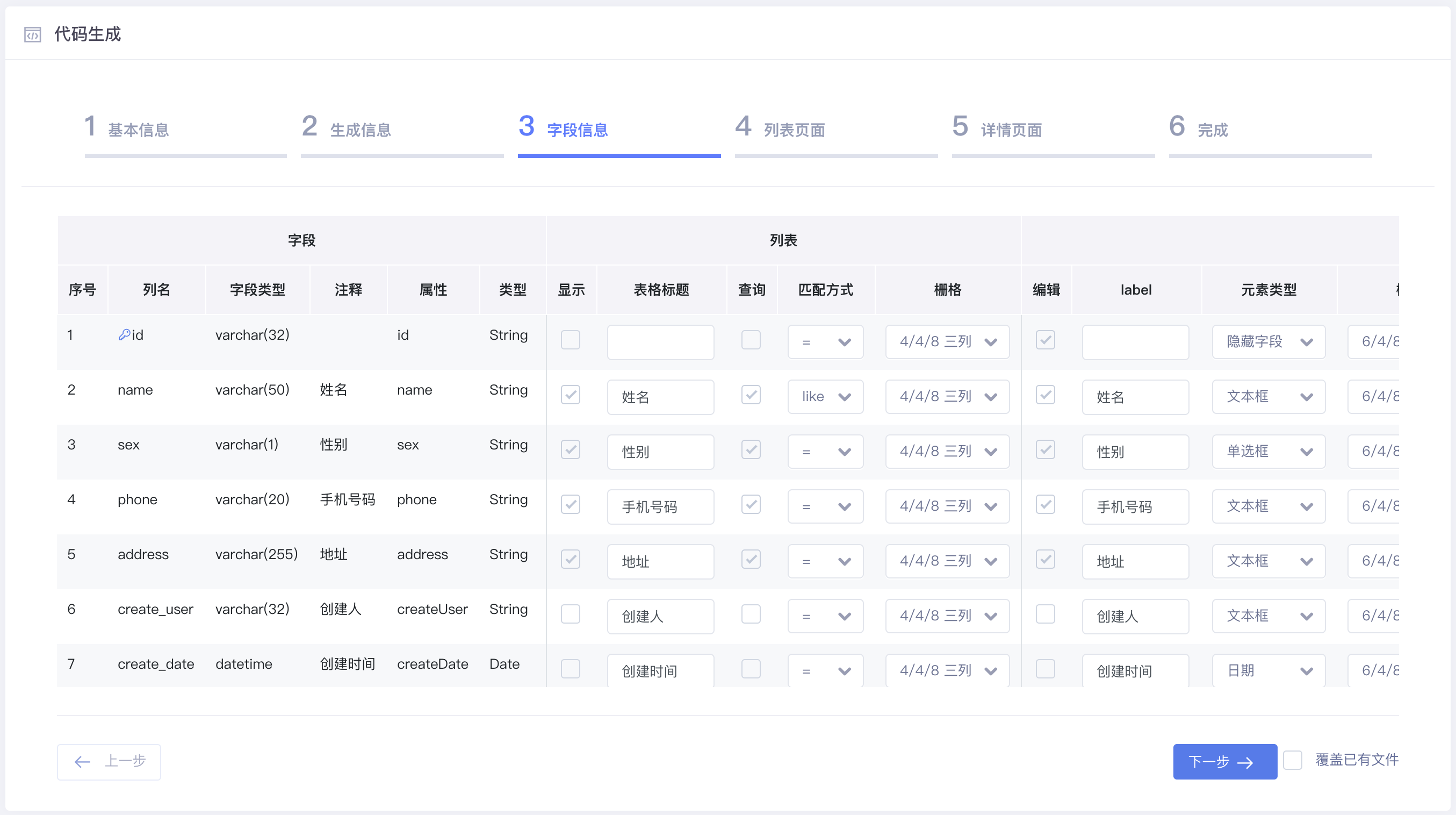Uncheck 显示 checkbox for name row

pos(570,395)
